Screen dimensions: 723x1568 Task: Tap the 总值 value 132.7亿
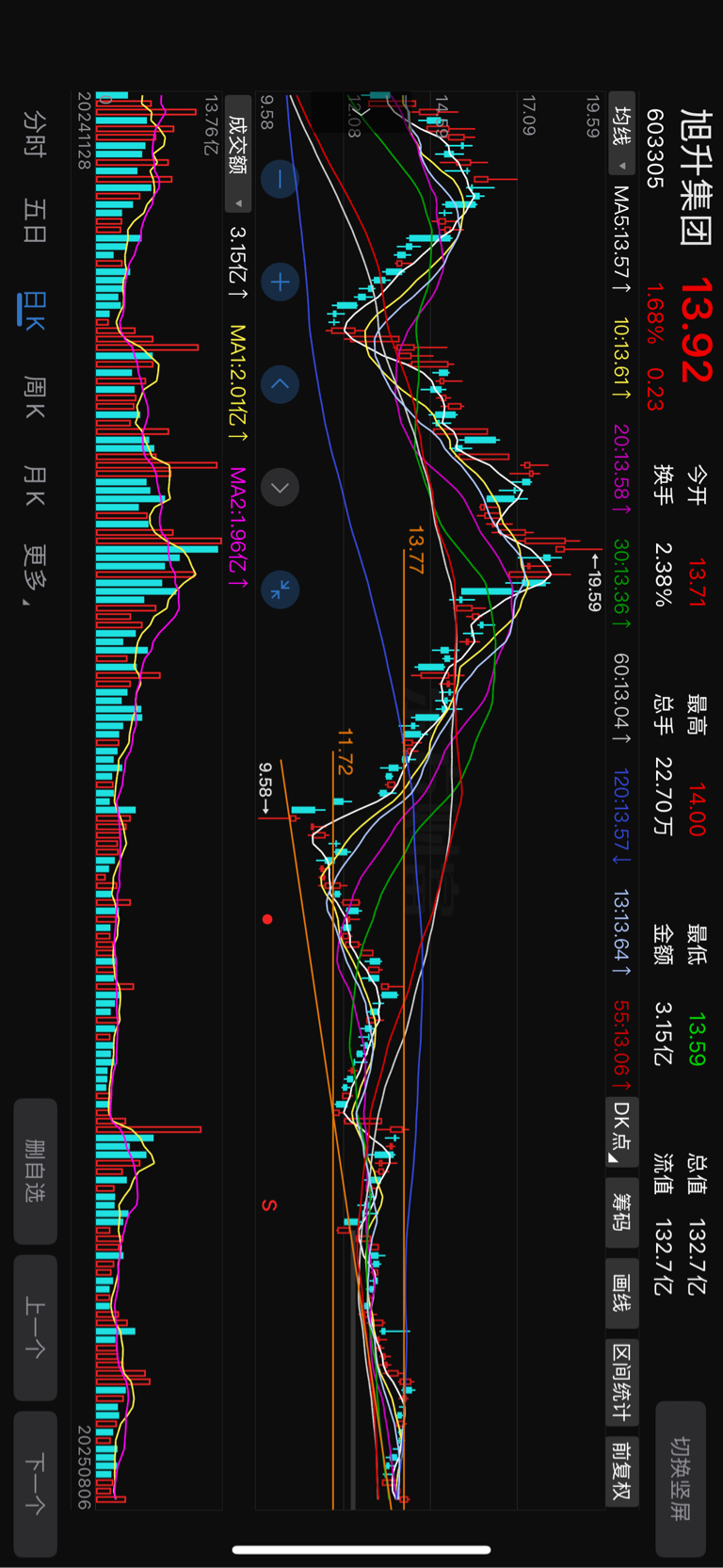[696, 1258]
